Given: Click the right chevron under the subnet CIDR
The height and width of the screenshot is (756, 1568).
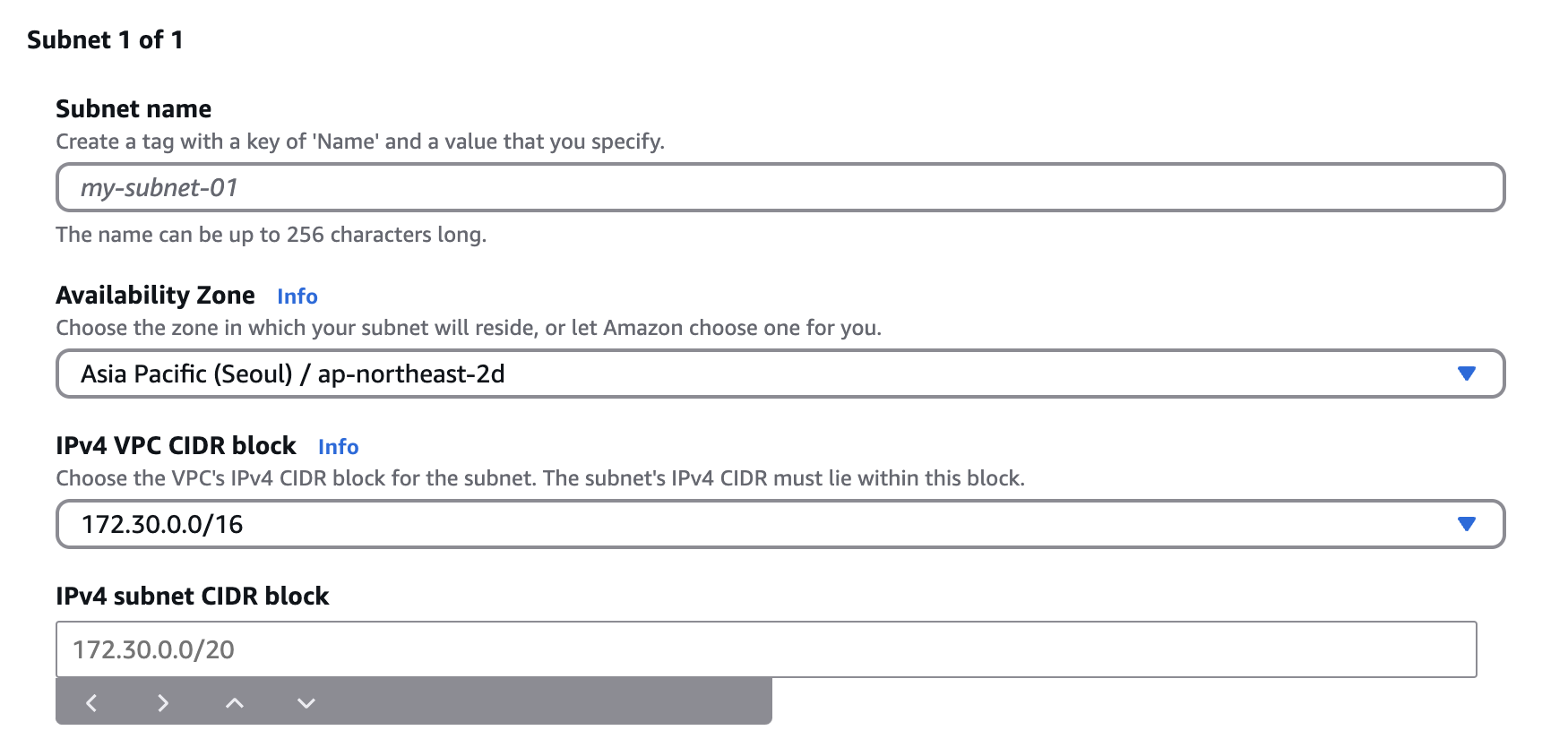Looking at the screenshot, I should (x=163, y=703).
